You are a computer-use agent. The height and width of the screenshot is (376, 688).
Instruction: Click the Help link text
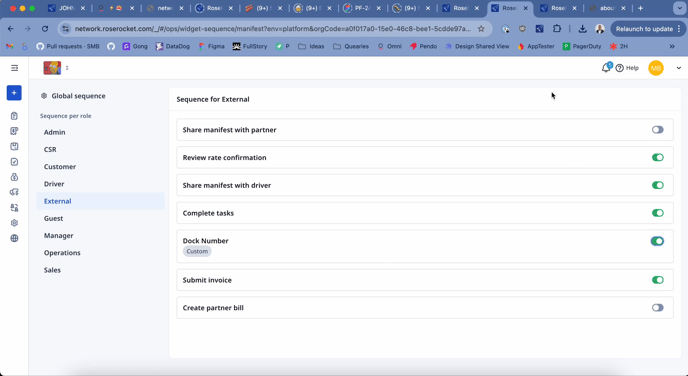click(x=632, y=68)
